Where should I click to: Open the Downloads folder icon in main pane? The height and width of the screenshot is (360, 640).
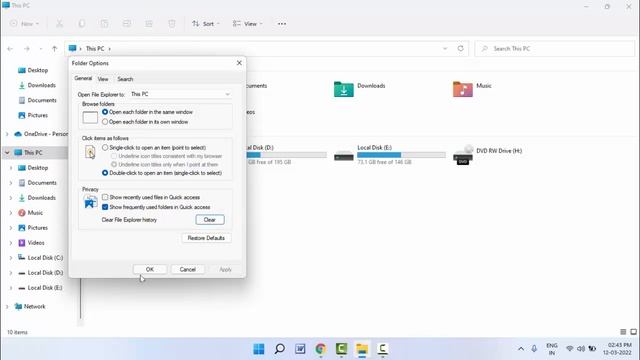coord(344,89)
